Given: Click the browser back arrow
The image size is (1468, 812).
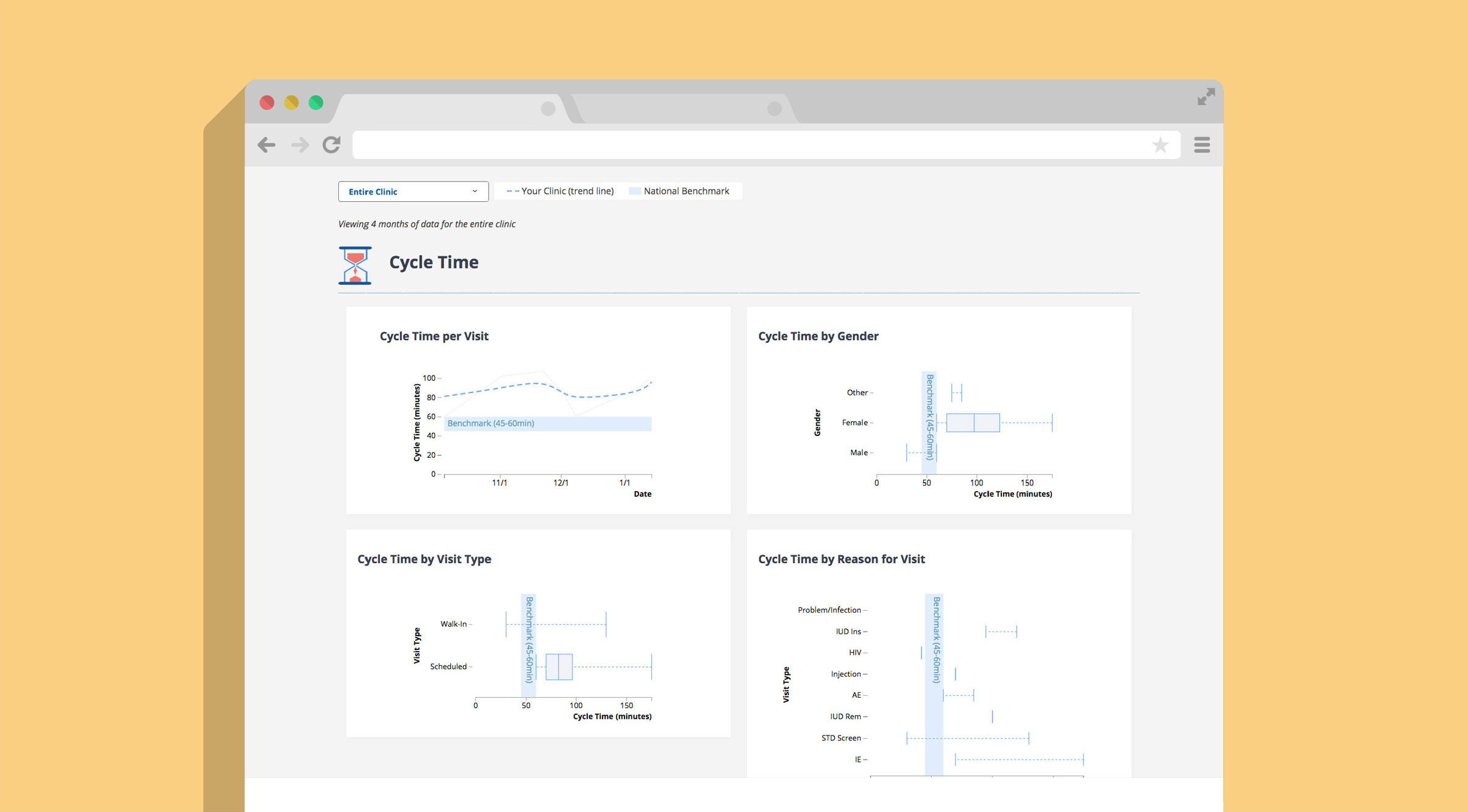Looking at the screenshot, I should click(267, 145).
